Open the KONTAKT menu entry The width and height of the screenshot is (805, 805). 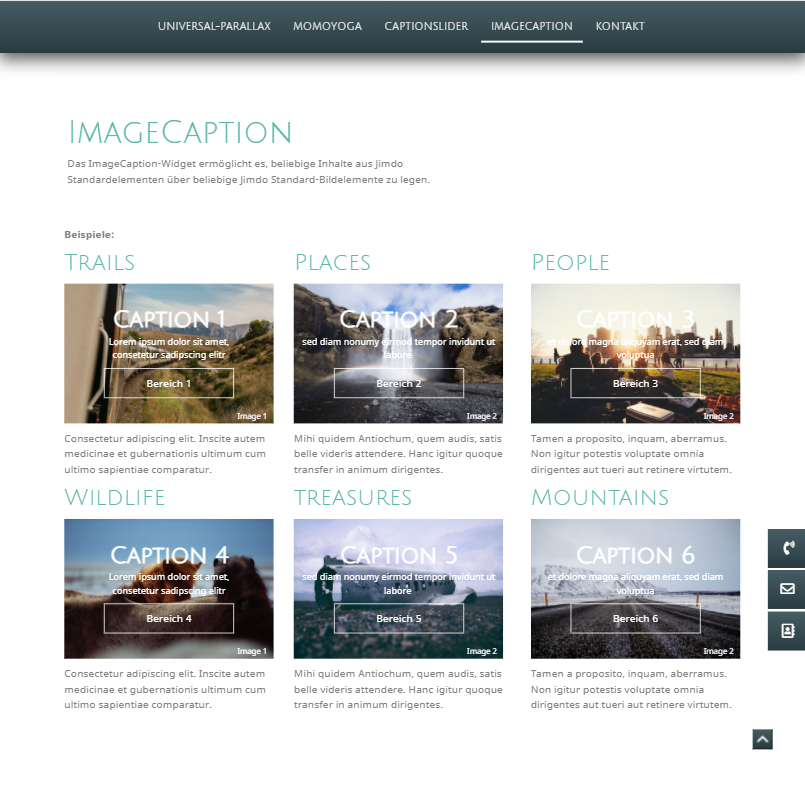pos(620,27)
